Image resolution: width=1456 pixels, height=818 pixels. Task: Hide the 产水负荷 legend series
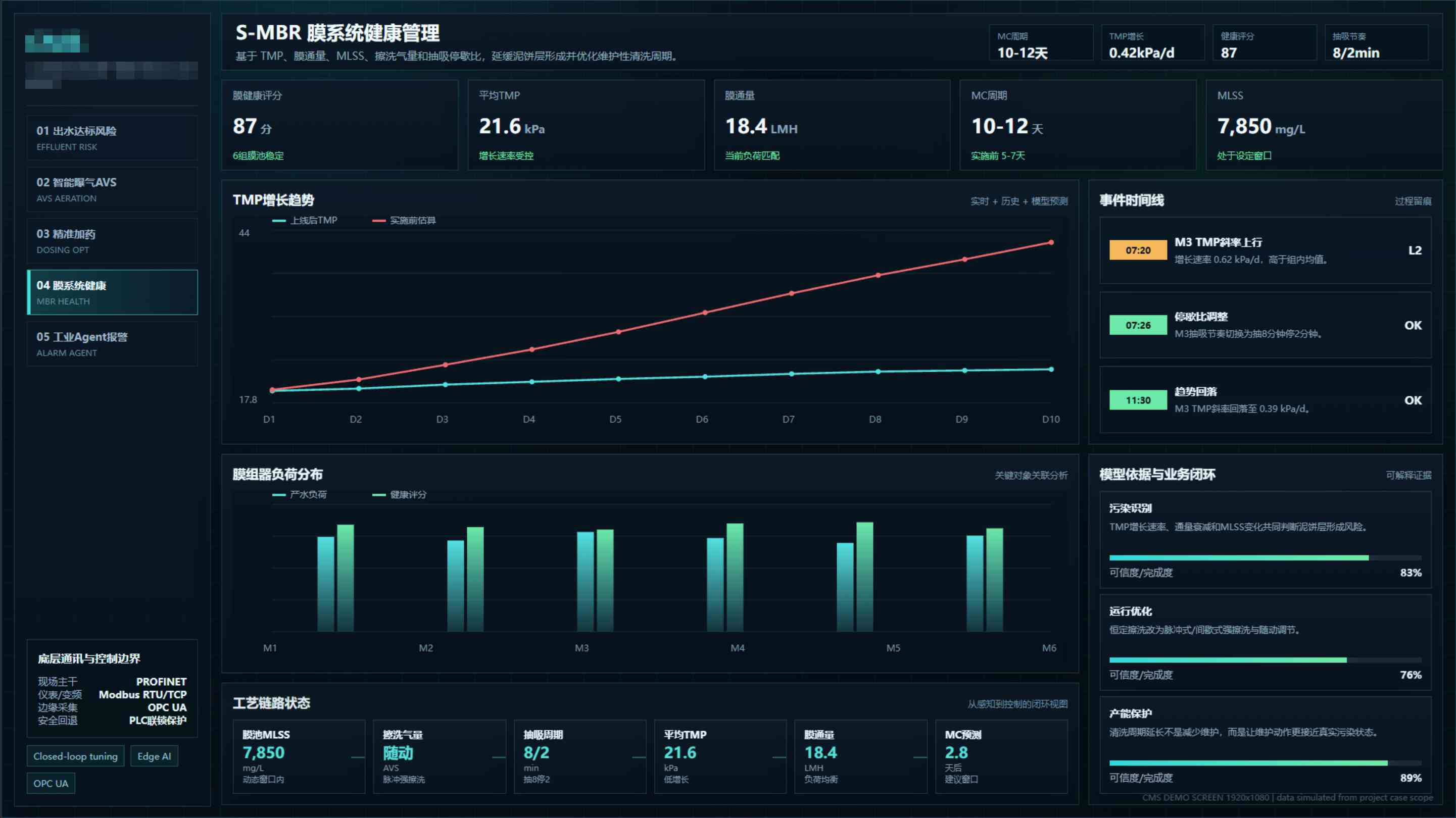300,494
